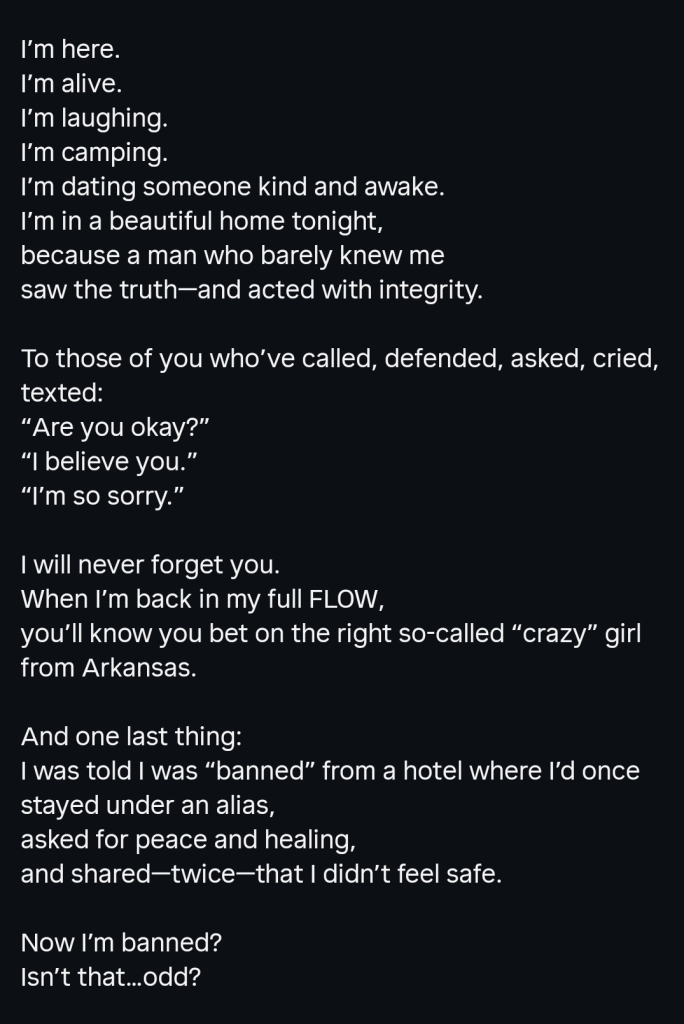Viewport: 684px width, 1024px height.
Task: Click "asked for peace and healing,"
Action: click(188, 840)
